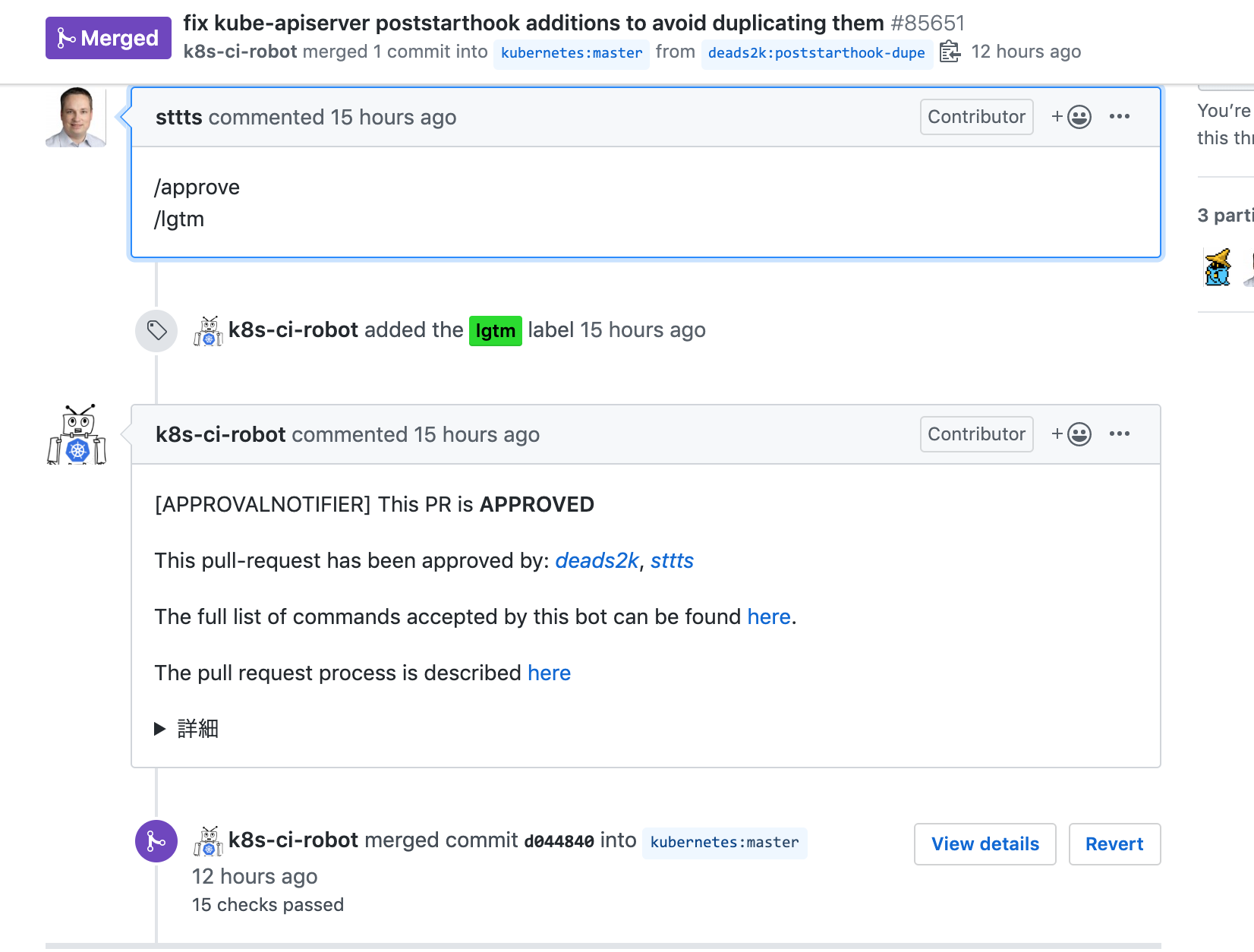Expand the 詳細 details disclosure triangle
Viewport: 1254px width, 952px height.
click(160, 729)
